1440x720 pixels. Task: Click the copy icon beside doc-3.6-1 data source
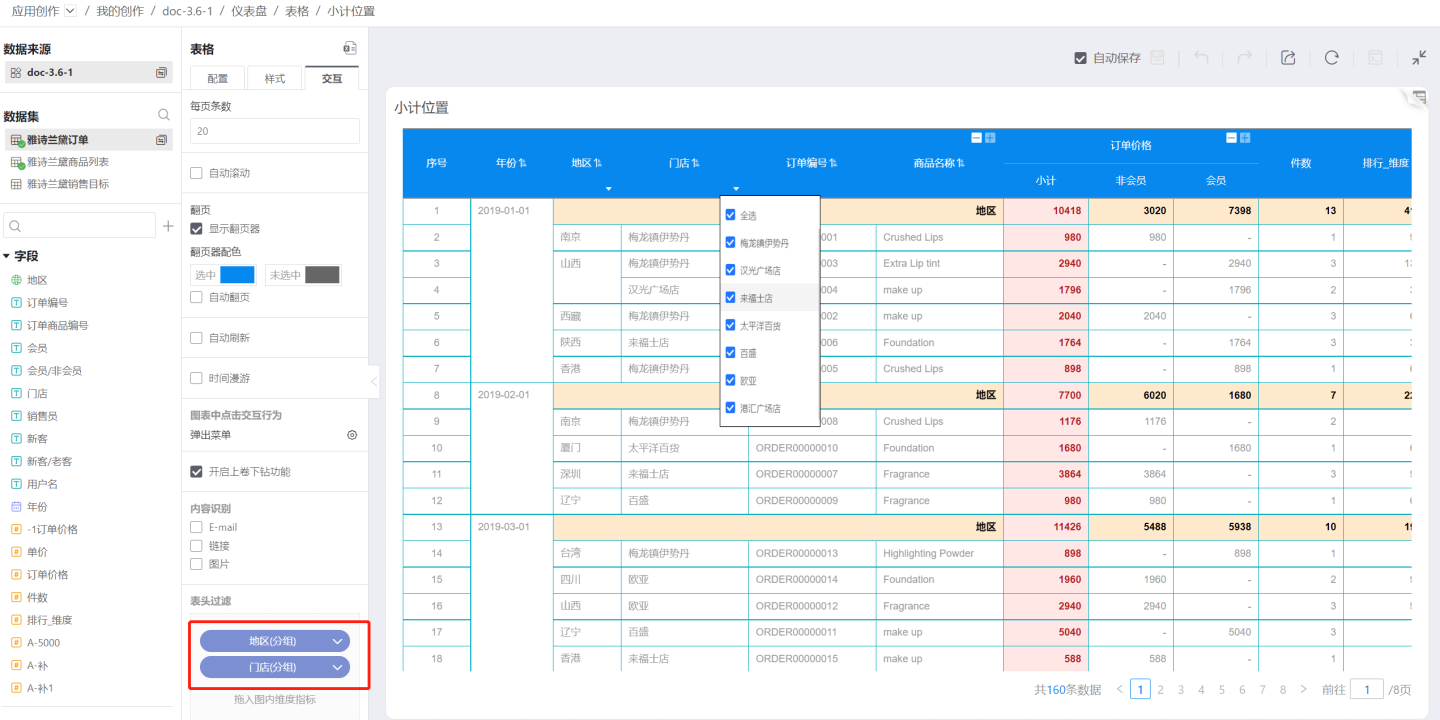161,73
